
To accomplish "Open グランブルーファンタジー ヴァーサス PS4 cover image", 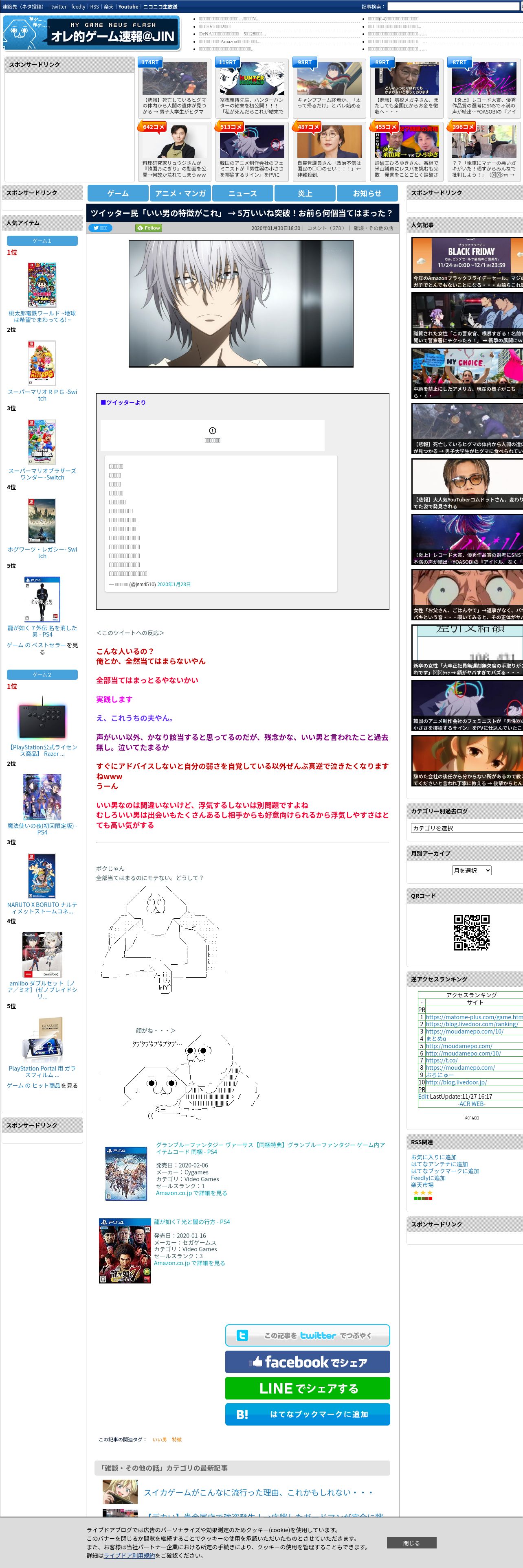I will coord(126,1174).
